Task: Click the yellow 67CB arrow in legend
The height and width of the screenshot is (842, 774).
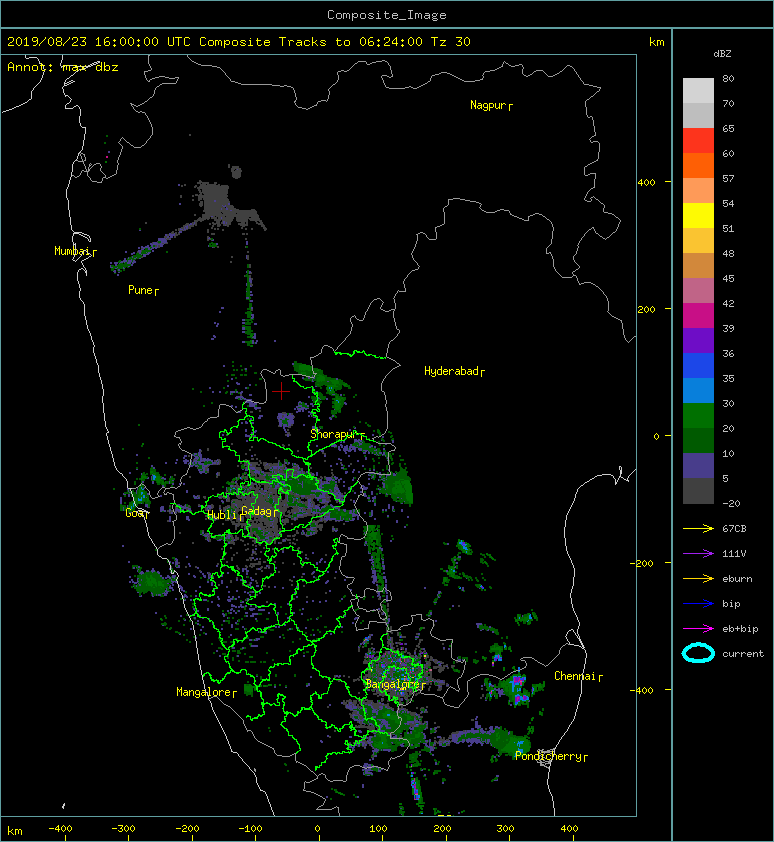Action: click(698, 529)
